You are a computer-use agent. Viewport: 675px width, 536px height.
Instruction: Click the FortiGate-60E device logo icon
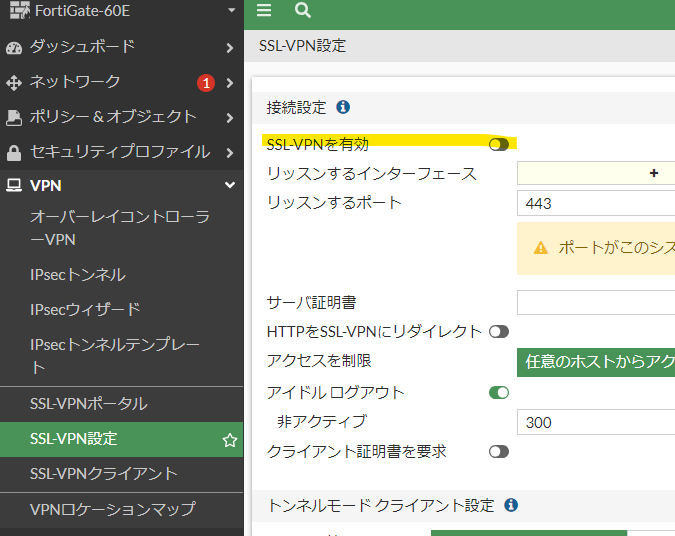coord(20,10)
